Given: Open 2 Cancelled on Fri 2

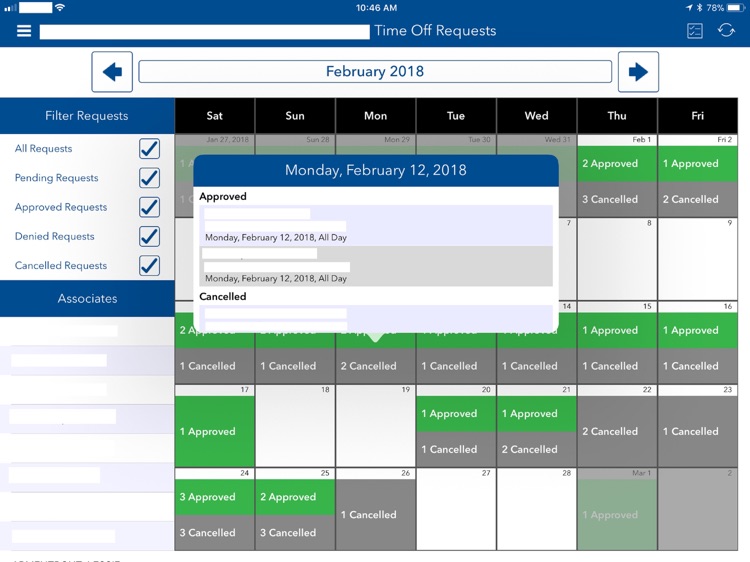Looking at the screenshot, I should point(698,199).
